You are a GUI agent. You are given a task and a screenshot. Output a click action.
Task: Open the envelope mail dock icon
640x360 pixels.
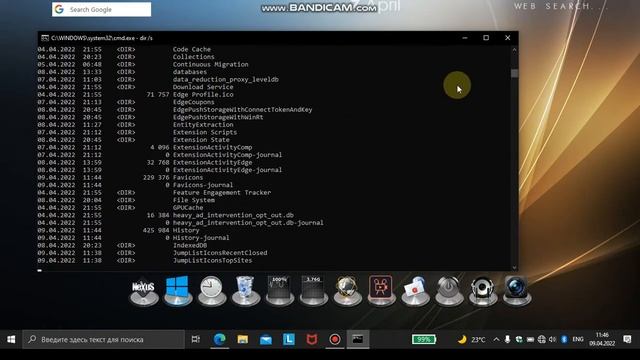[415, 291]
